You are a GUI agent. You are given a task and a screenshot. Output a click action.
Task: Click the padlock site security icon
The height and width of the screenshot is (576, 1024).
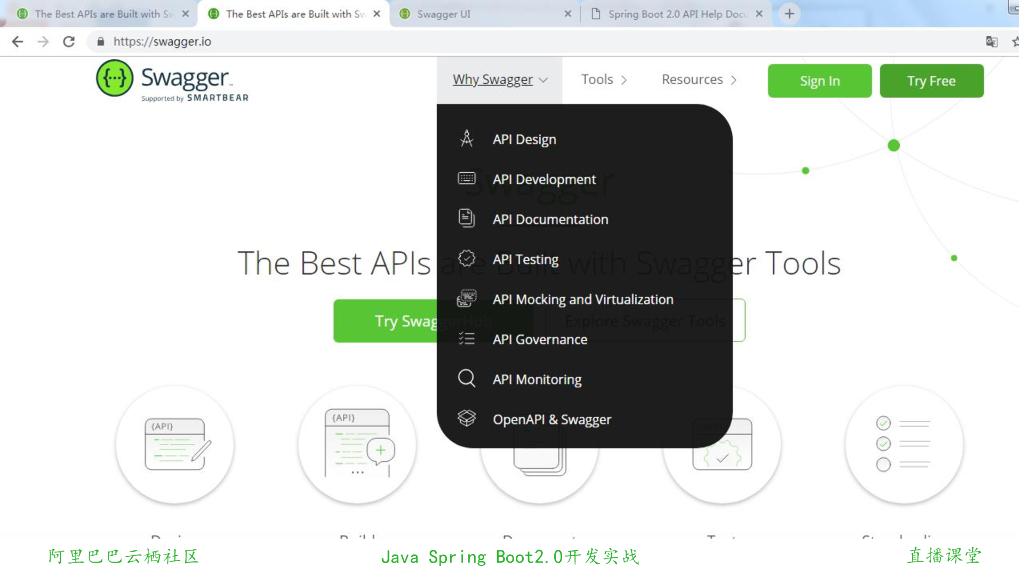point(100,42)
